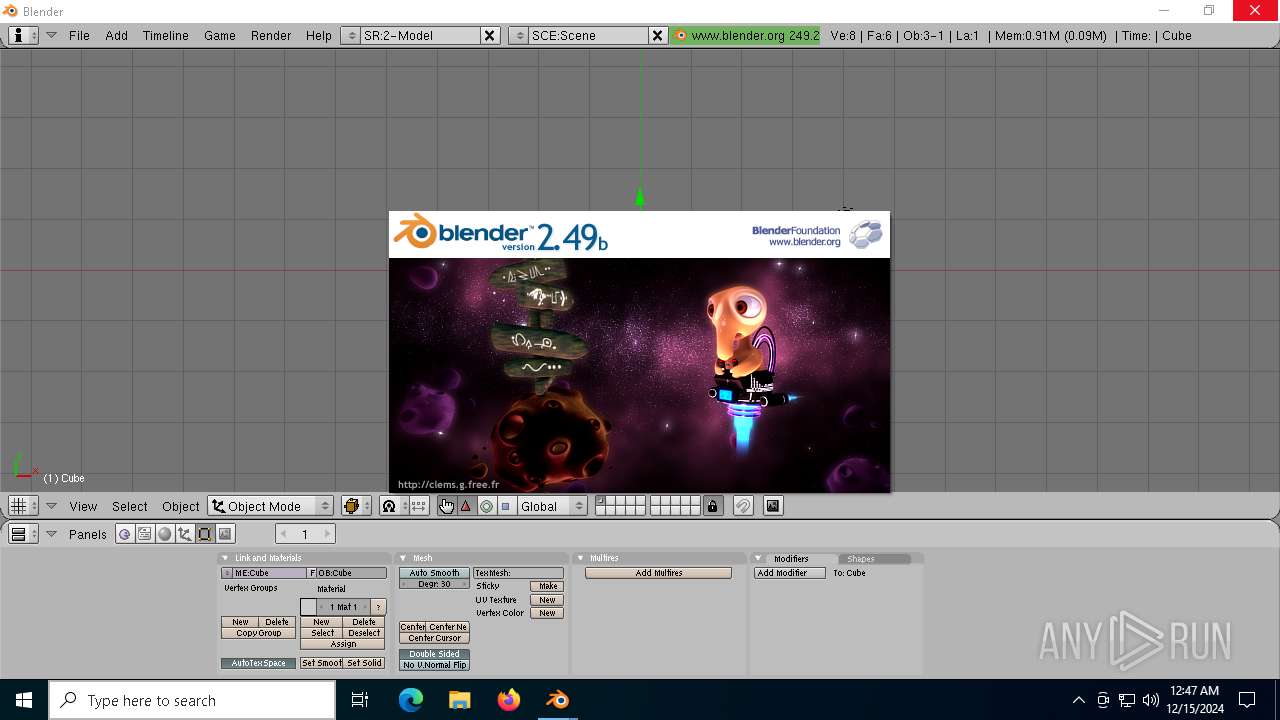The width and height of the screenshot is (1280, 720).
Task: Collapse the 3D view header menus triangle
Action: (51, 506)
